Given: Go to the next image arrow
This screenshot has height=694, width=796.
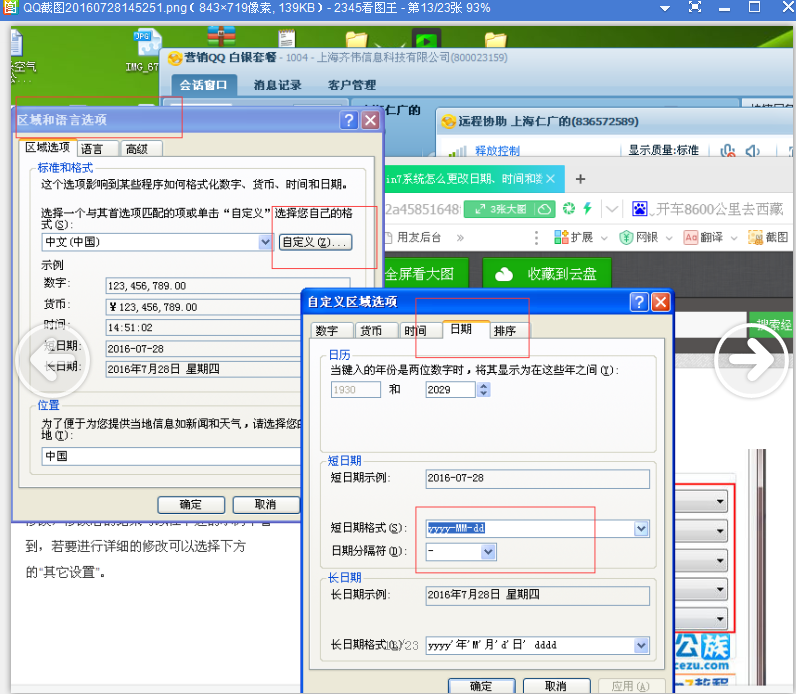Looking at the screenshot, I should [x=751, y=358].
